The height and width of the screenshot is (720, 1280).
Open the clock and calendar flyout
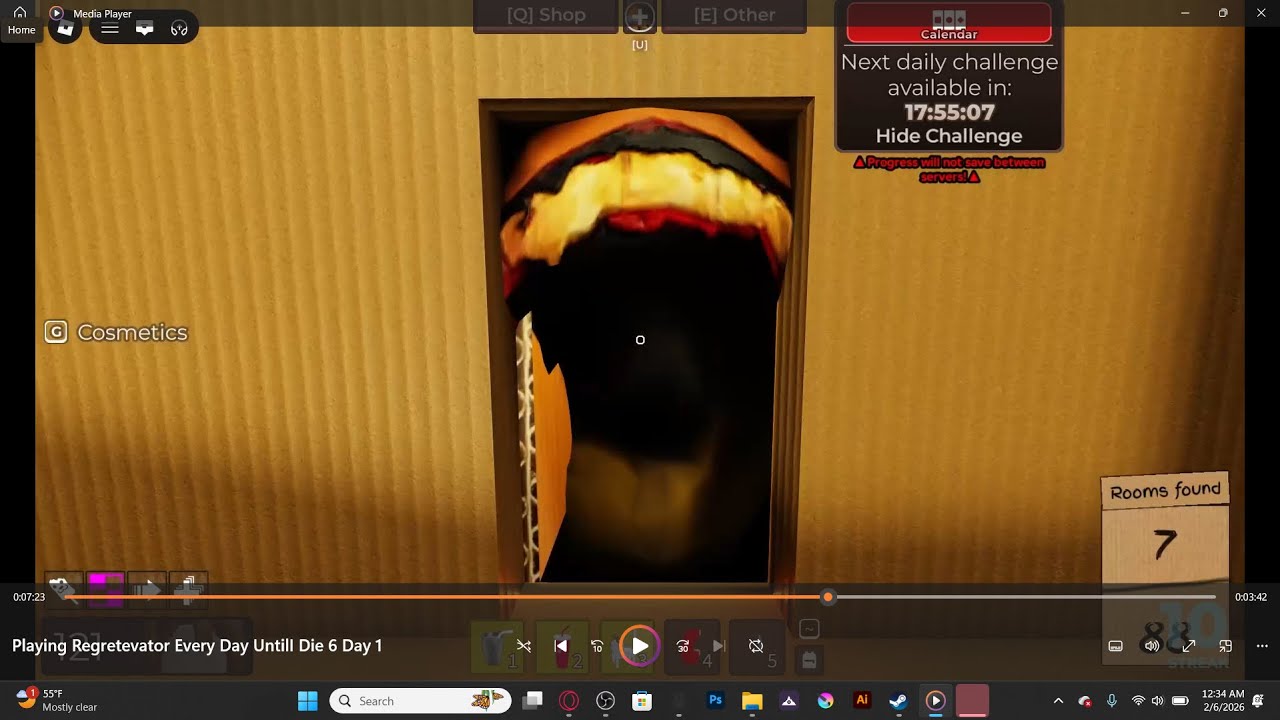(x=1222, y=700)
